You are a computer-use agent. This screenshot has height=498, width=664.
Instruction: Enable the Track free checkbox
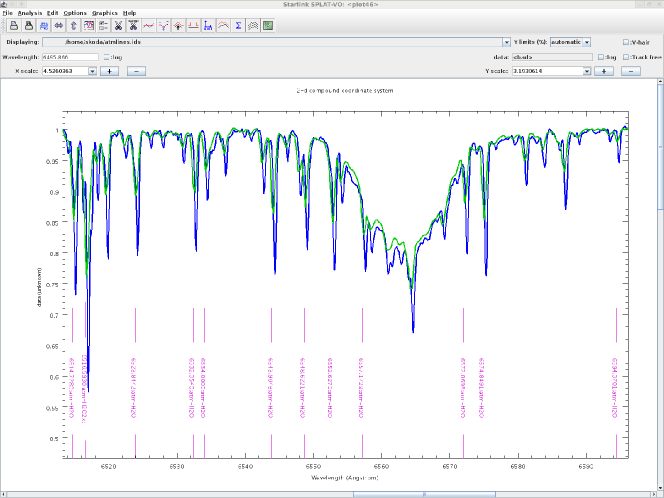coord(626,57)
